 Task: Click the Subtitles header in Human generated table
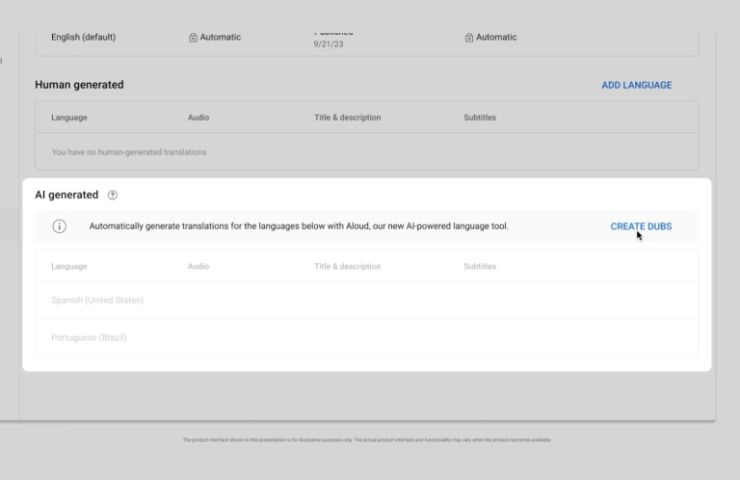click(479, 118)
